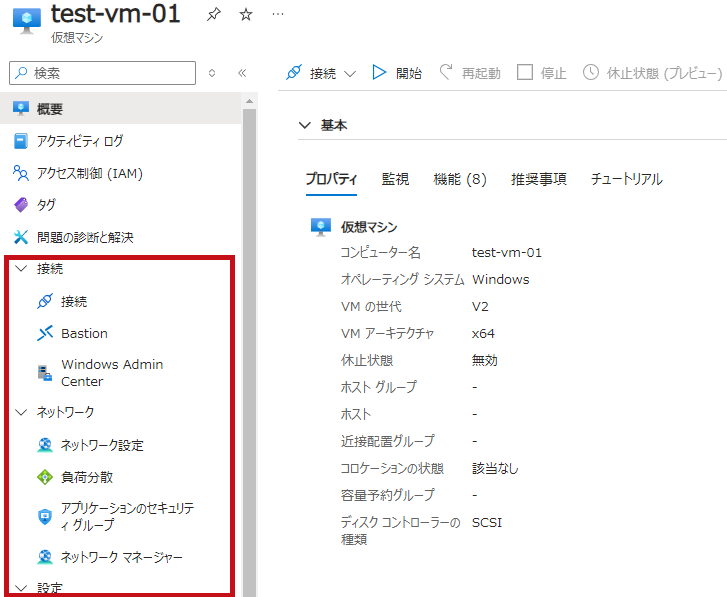
Task: Click the 仮想マシン heading monitor icon
Action: [320, 227]
